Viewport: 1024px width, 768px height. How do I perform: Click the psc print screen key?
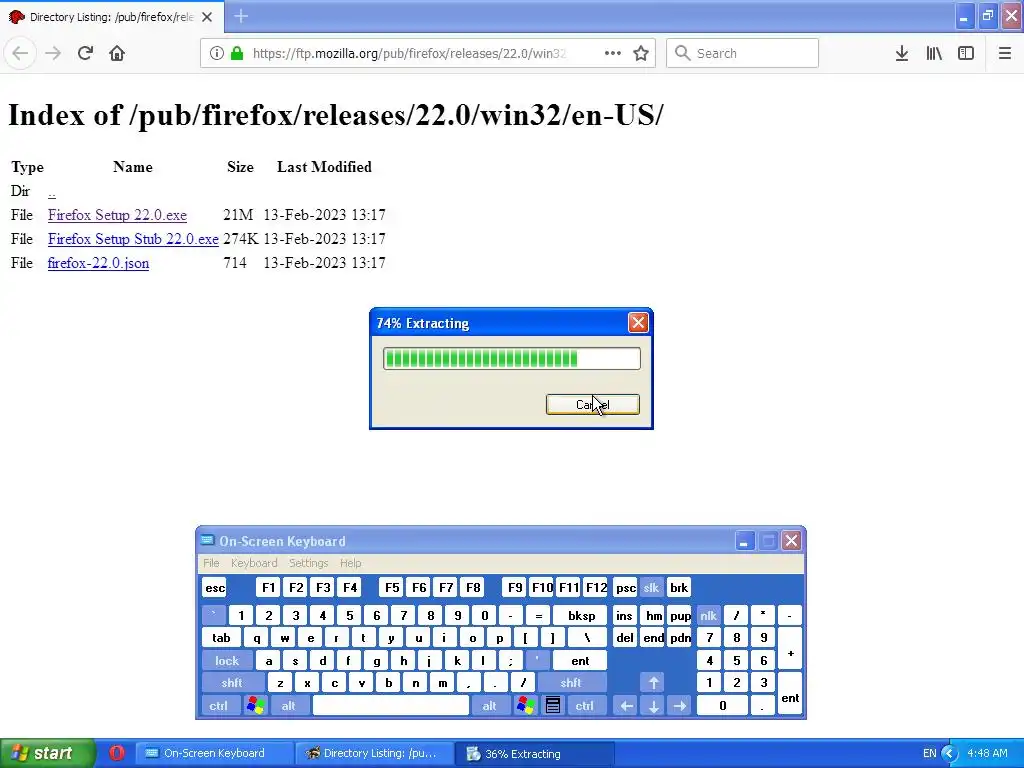tap(625, 588)
